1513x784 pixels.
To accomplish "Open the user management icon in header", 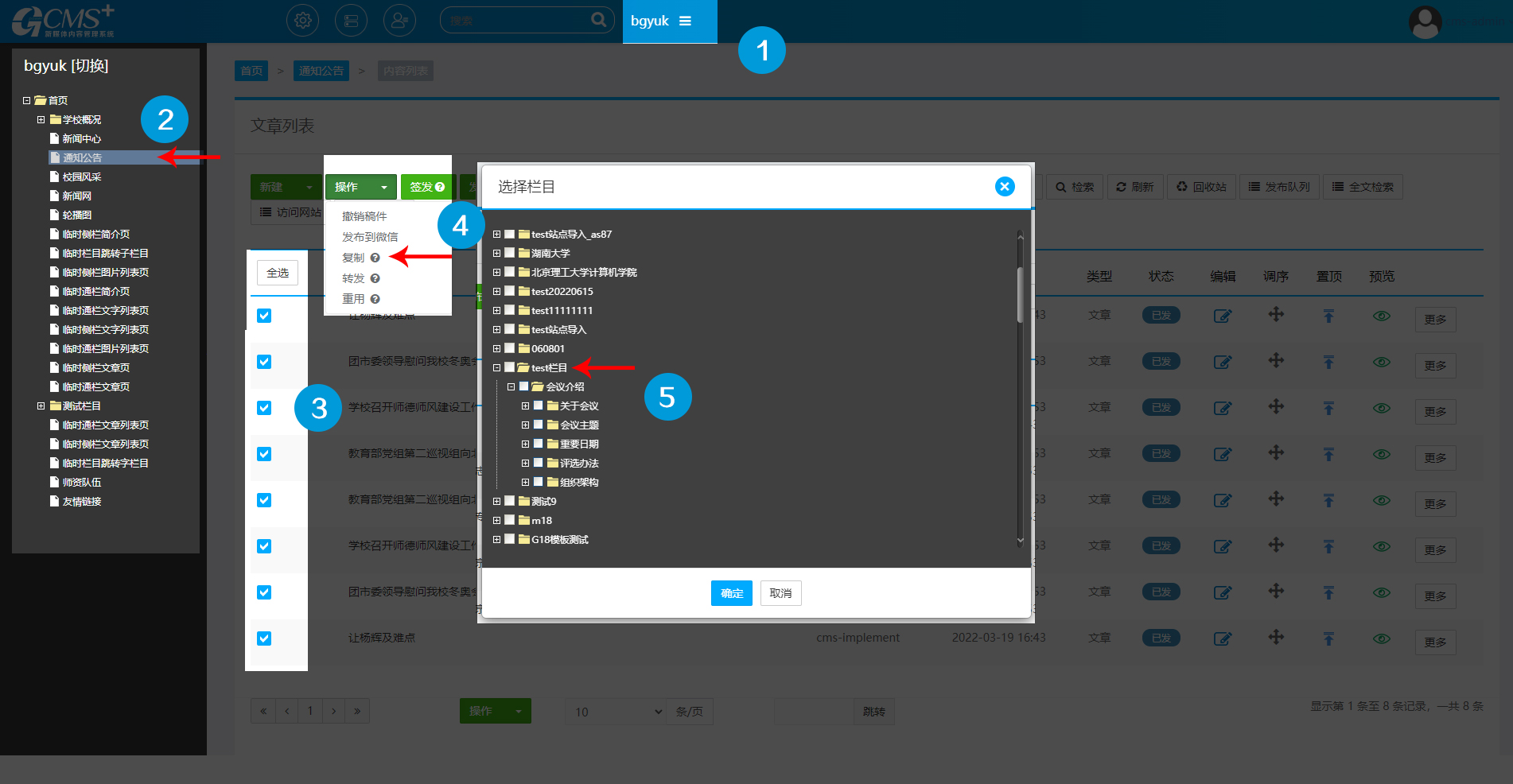I will [399, 21].
